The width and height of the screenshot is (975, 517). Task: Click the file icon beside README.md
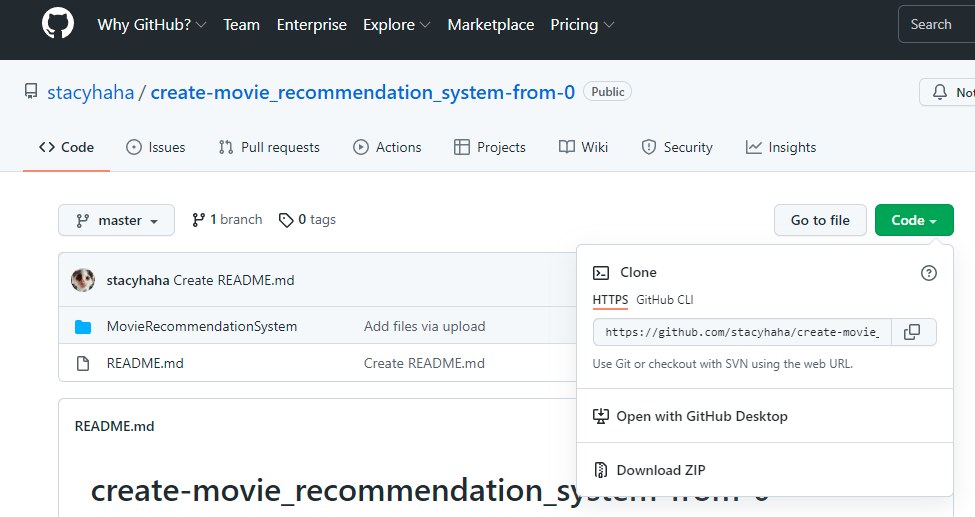point(83,363)
